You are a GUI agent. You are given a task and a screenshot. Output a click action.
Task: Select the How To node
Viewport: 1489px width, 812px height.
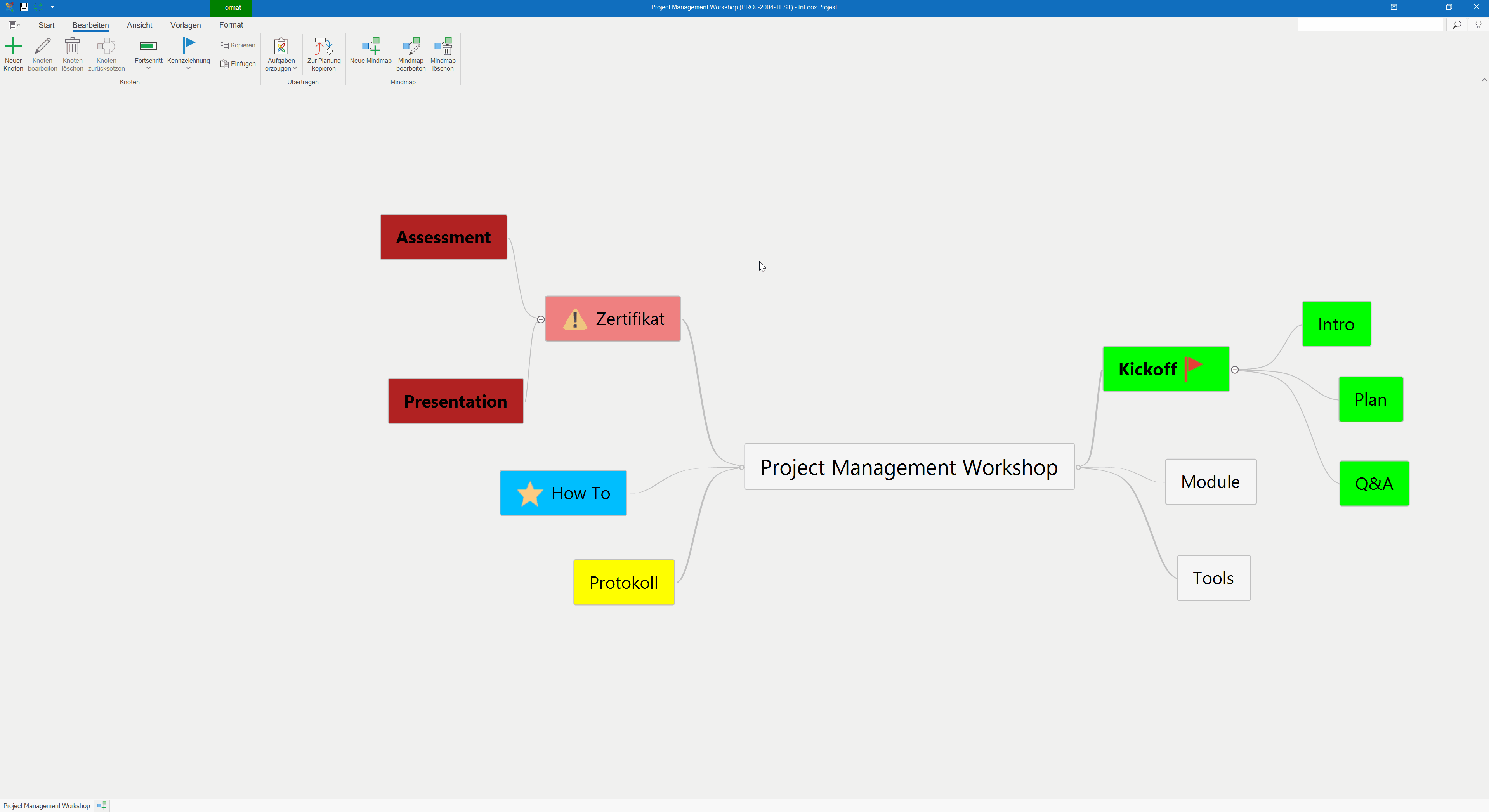click(563, 493)
